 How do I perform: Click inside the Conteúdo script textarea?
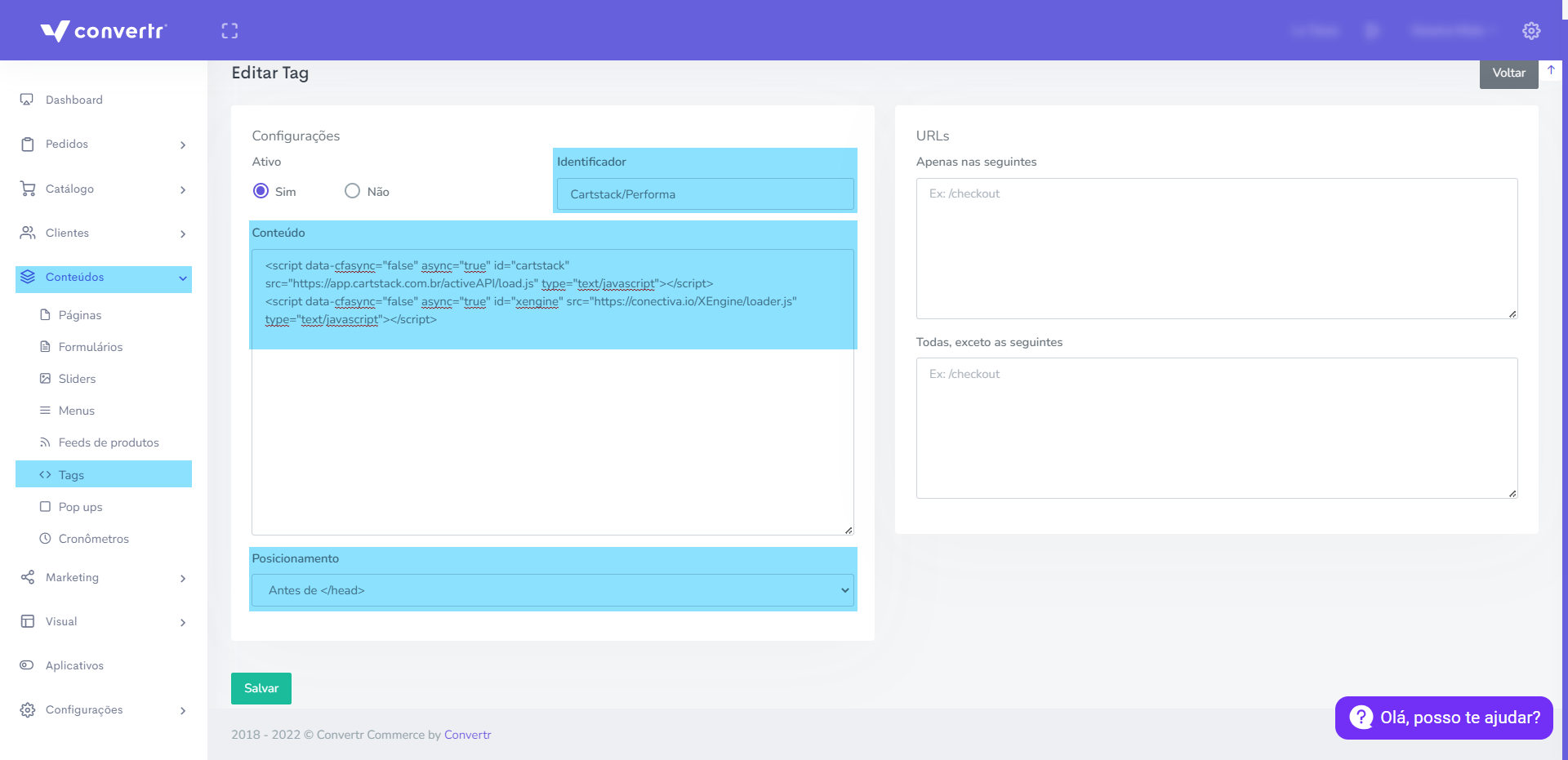pos(553,392)
